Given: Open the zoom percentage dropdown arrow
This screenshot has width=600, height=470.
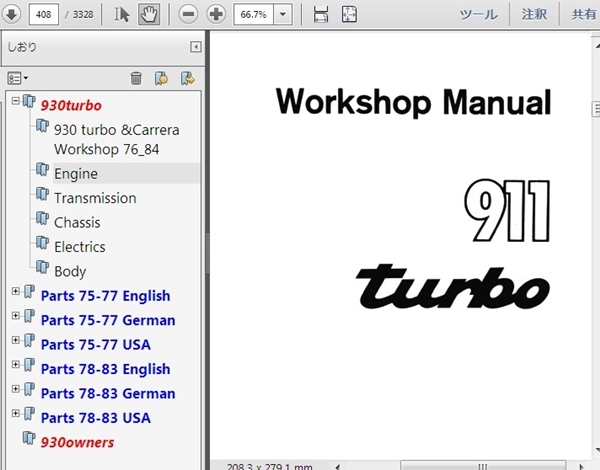Looking at the screenshot, I should point(283,15).
